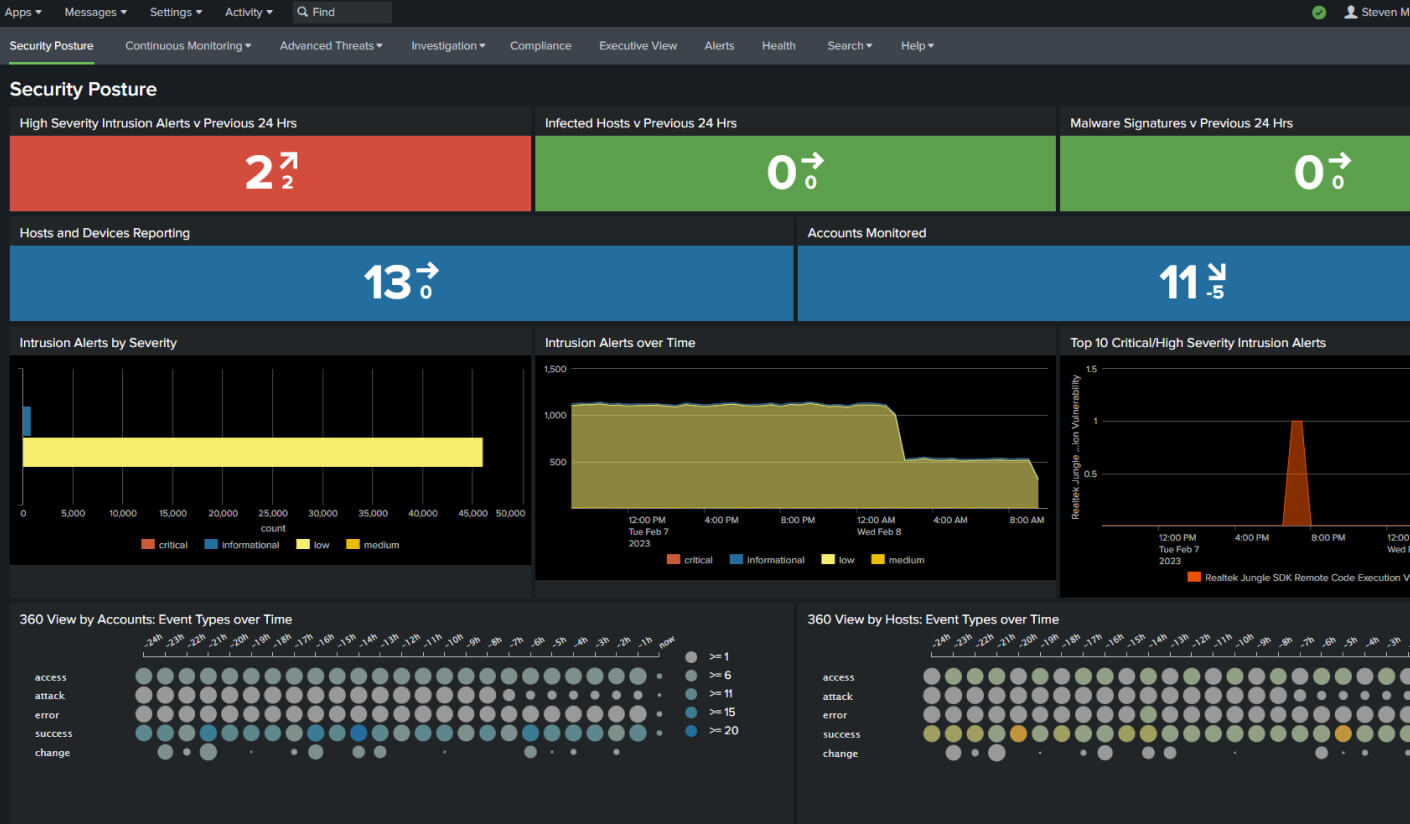Click the up arrow trend icon on High Severity alerts
This screenshot has width=1410, height=824.
[x=288, y=161]
